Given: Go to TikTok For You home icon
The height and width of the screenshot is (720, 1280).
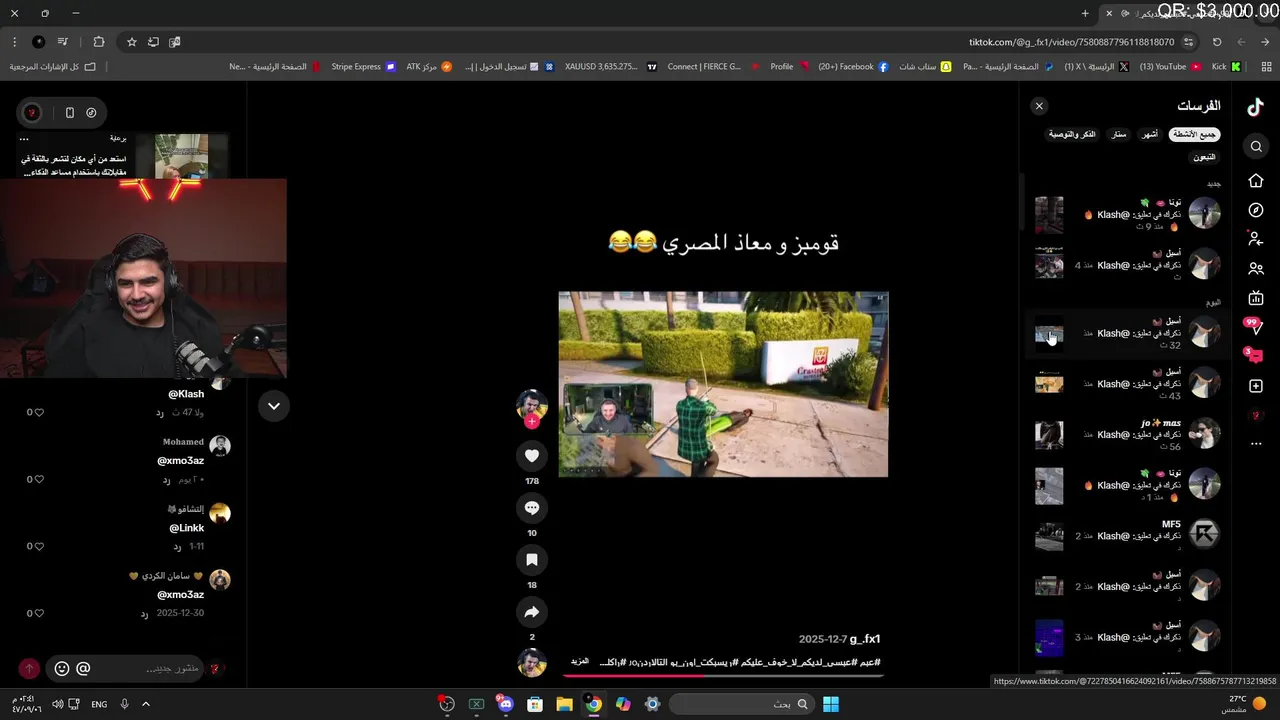Looking at the screenshot, I should pos(1256,181).
